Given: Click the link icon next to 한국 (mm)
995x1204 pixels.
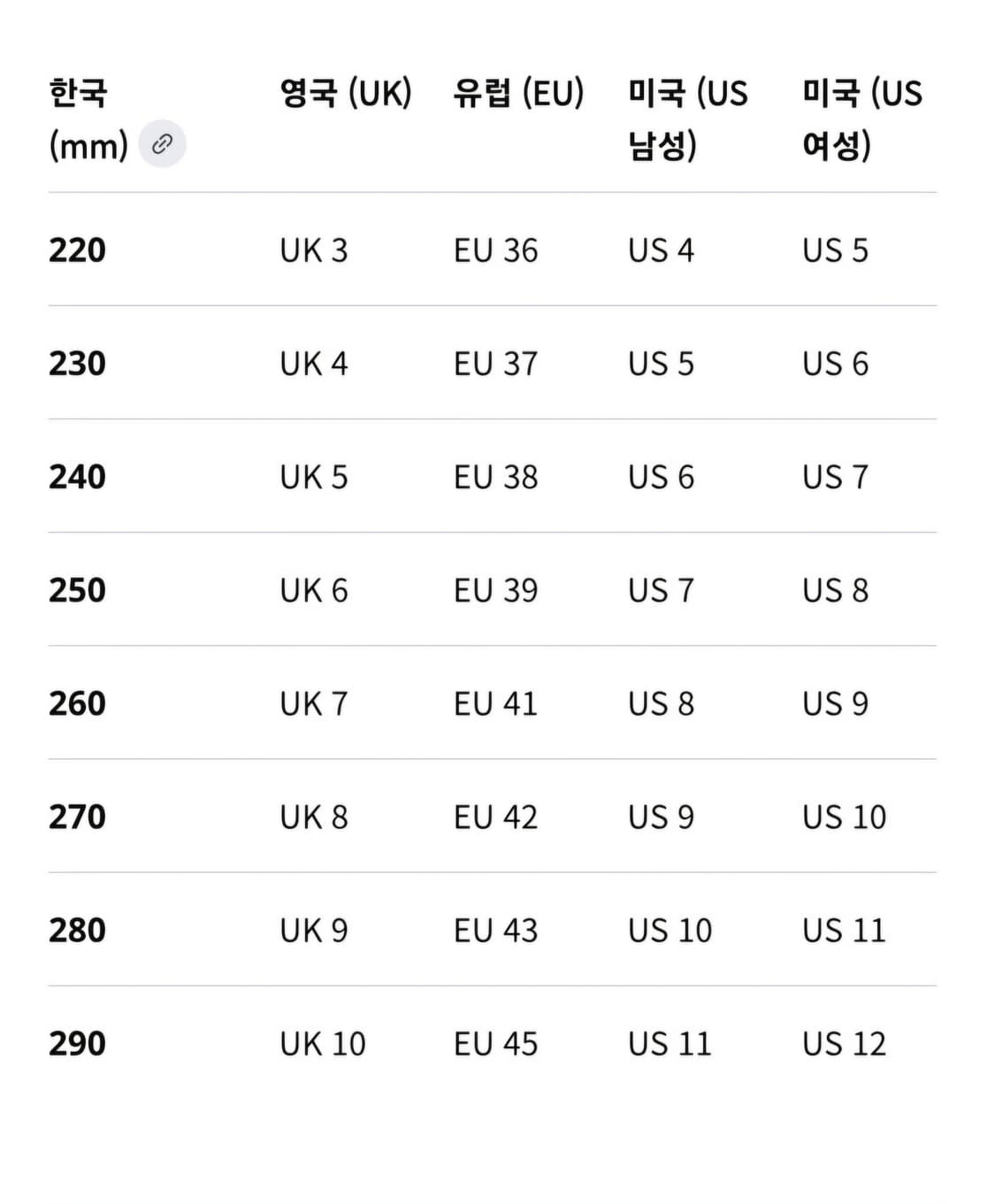Looking at the screenshot, I should point(162,144).
